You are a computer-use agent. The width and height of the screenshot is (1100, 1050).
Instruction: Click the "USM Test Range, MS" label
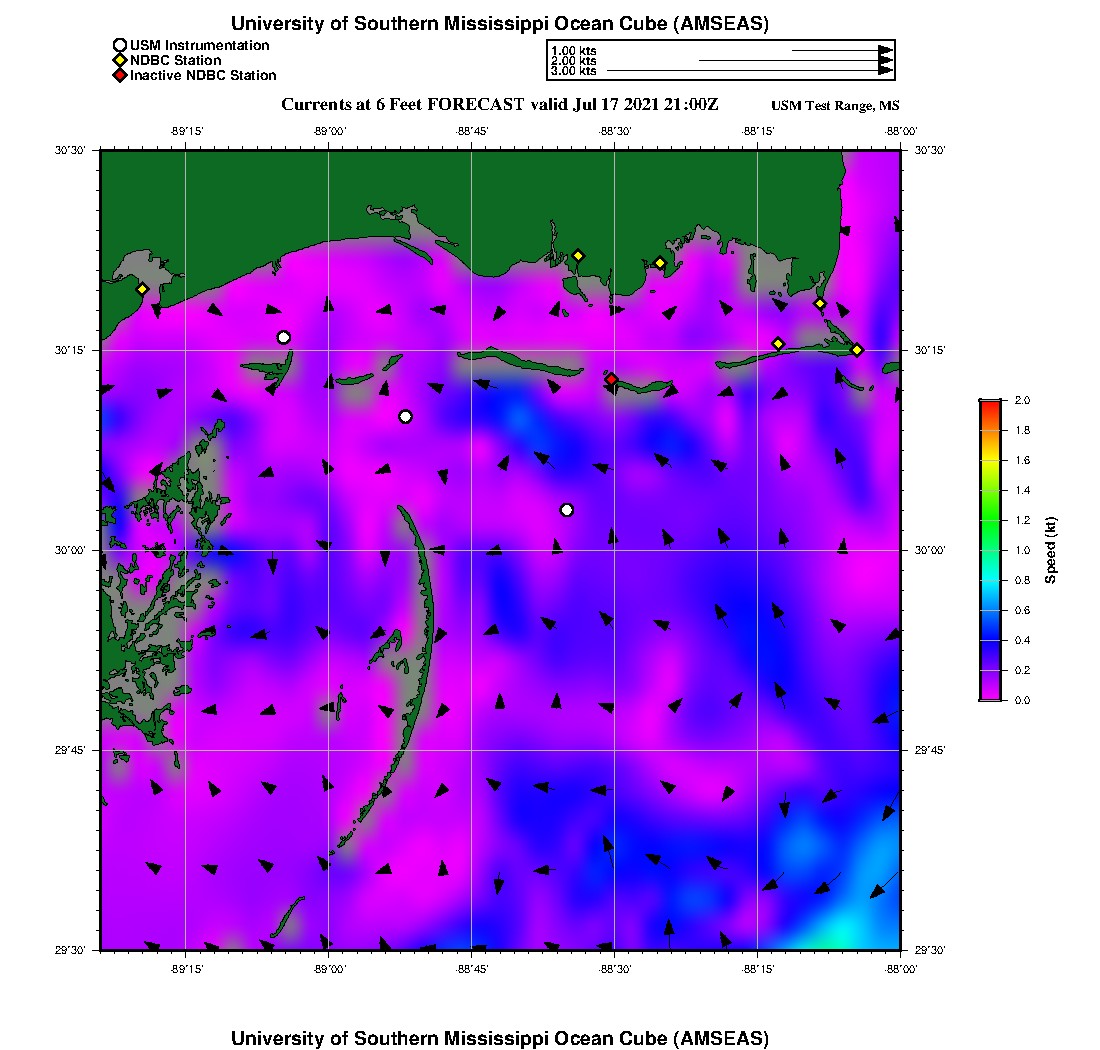[835, 107]
